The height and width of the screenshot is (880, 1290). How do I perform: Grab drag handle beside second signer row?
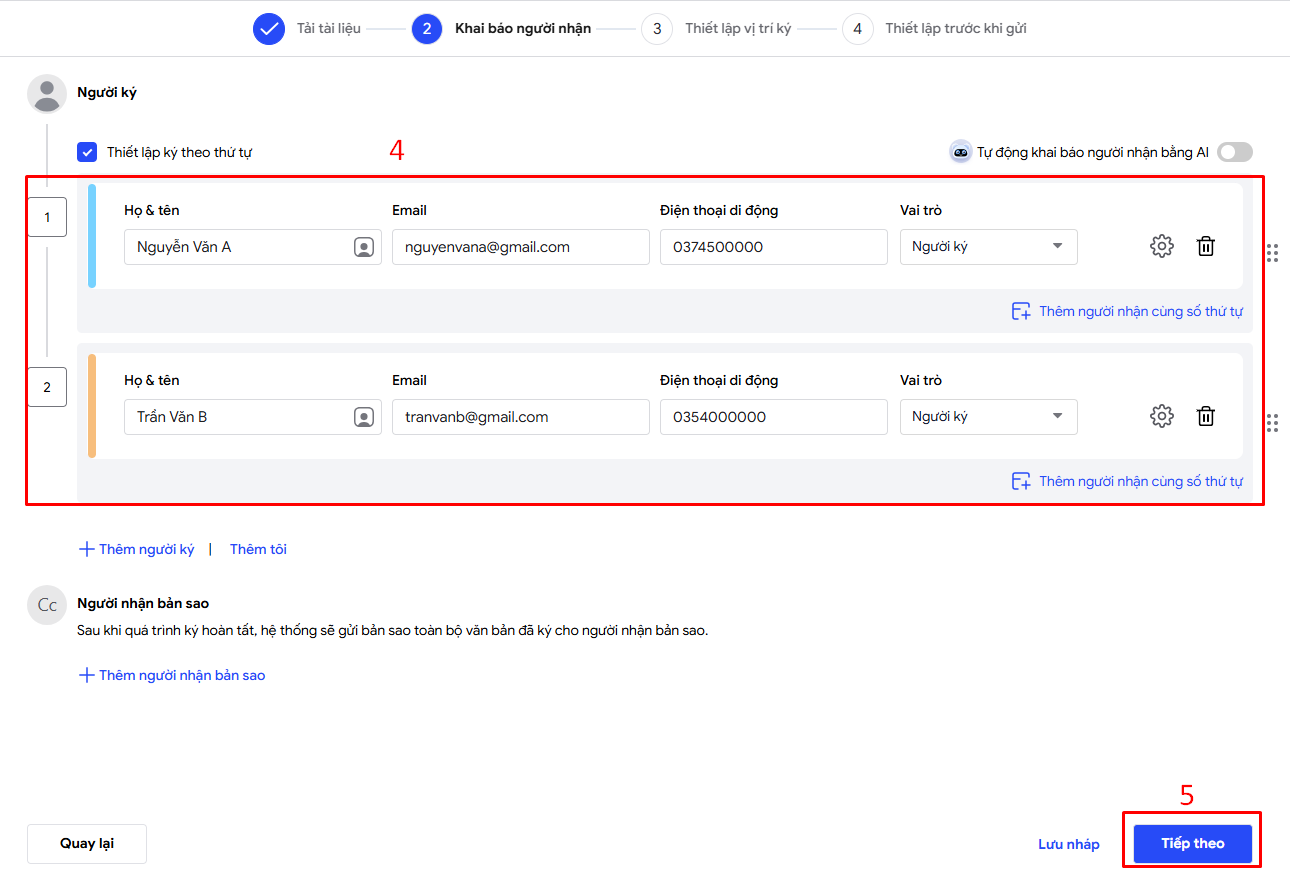point(1272,423)
